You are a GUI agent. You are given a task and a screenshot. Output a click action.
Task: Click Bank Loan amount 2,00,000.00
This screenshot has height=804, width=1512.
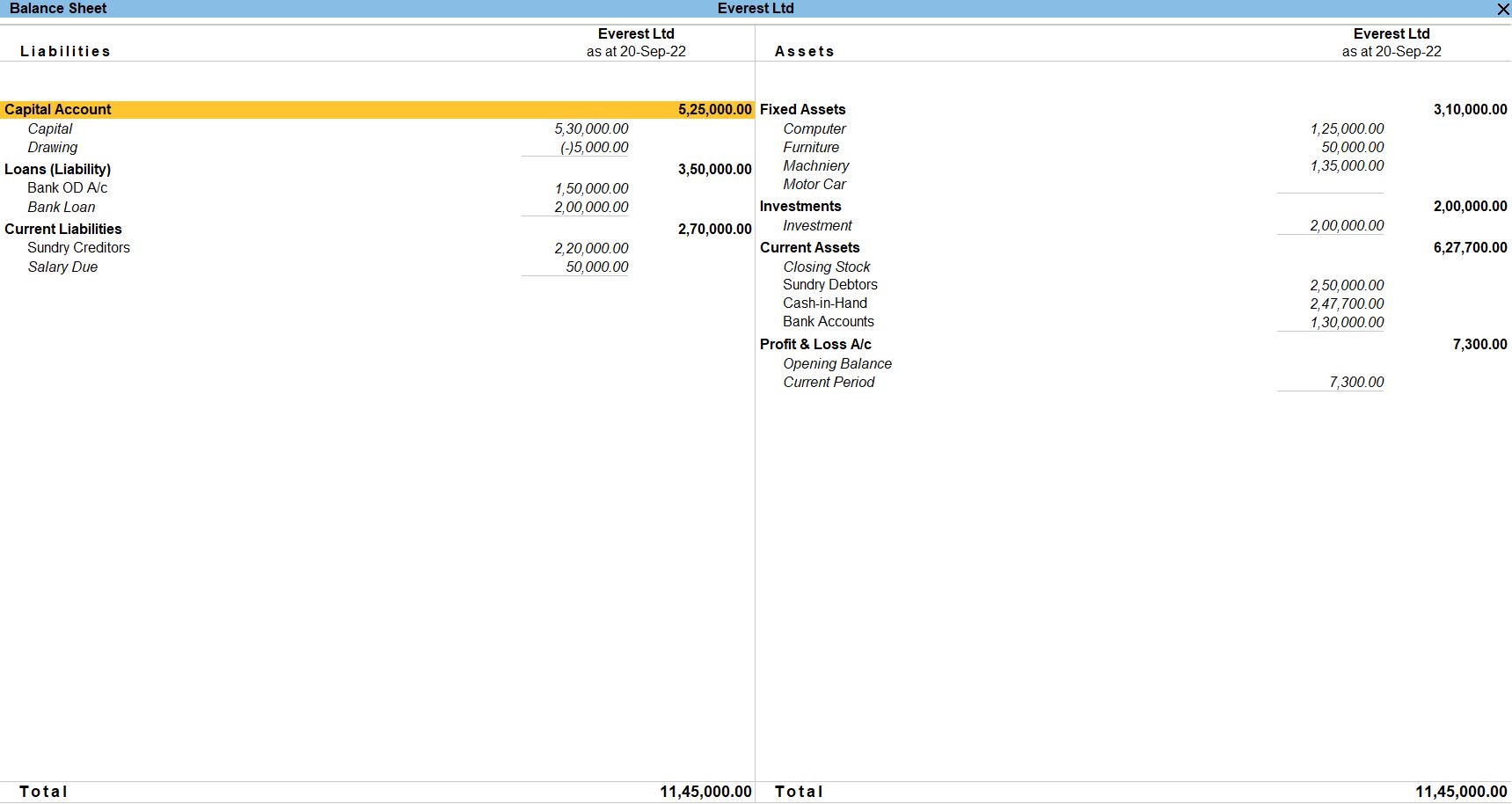point(591,208)
